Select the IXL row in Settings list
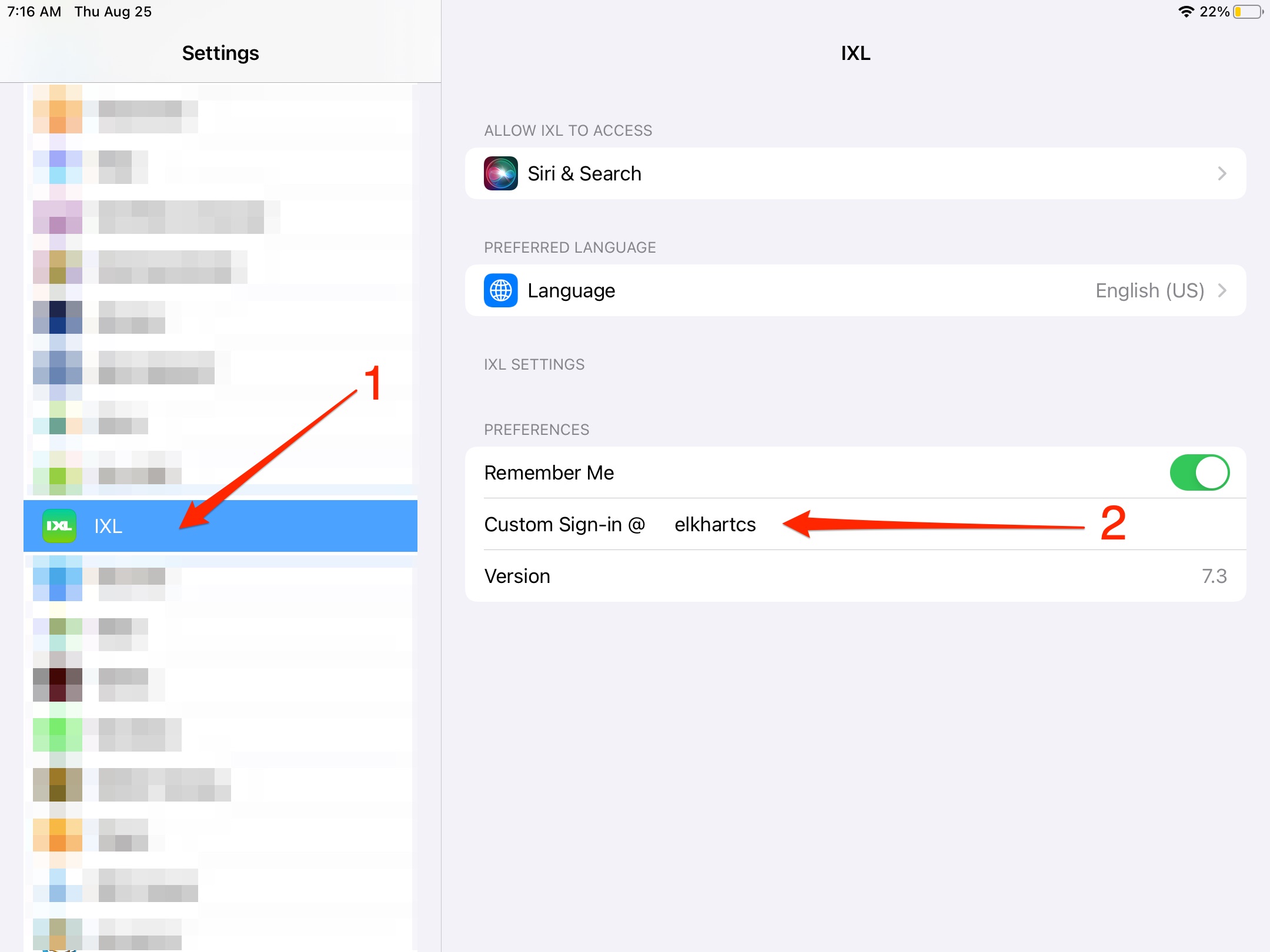This screenshot has height=952, width=1270. 220,526
